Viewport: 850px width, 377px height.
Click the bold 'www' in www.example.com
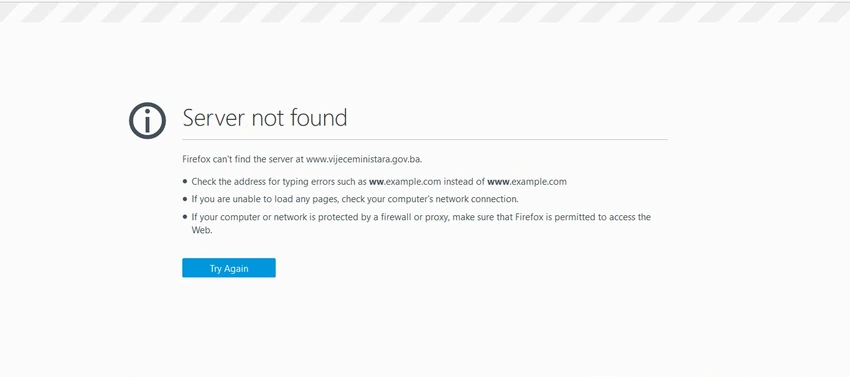pyautogui.click(x=498, y=182)
